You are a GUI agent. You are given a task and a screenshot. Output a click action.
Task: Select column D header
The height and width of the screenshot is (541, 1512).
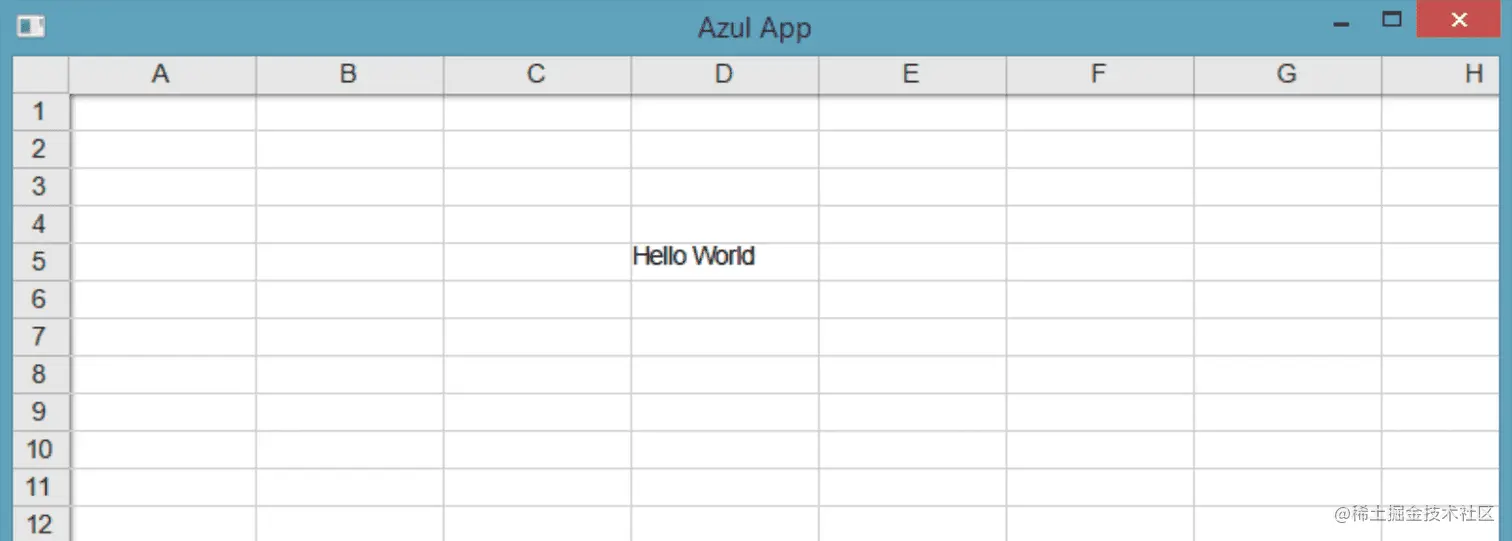click(x=724, y=75)
